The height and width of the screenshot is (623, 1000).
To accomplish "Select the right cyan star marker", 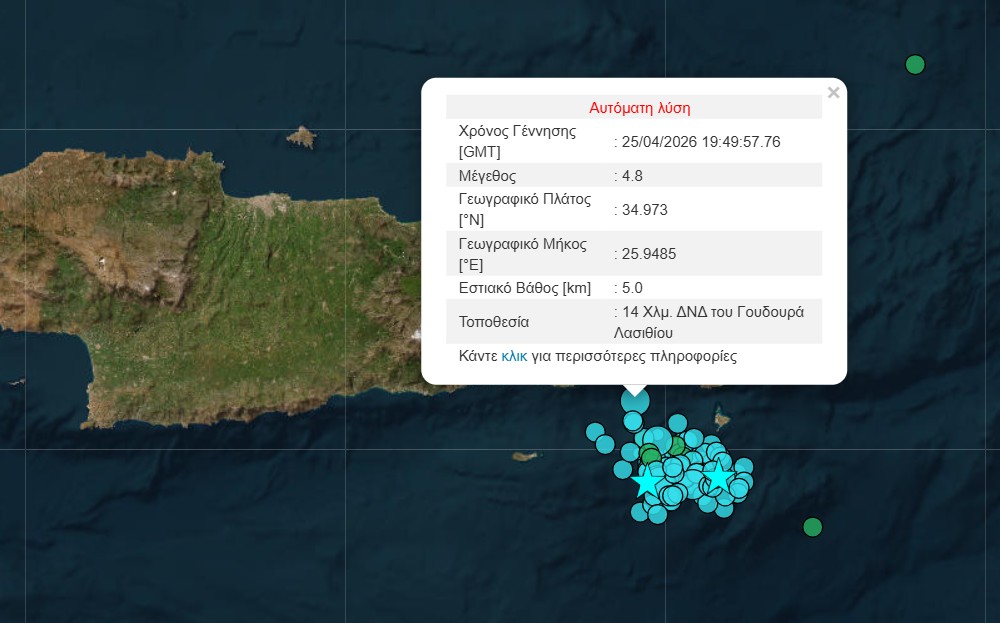I will point(718,476).
